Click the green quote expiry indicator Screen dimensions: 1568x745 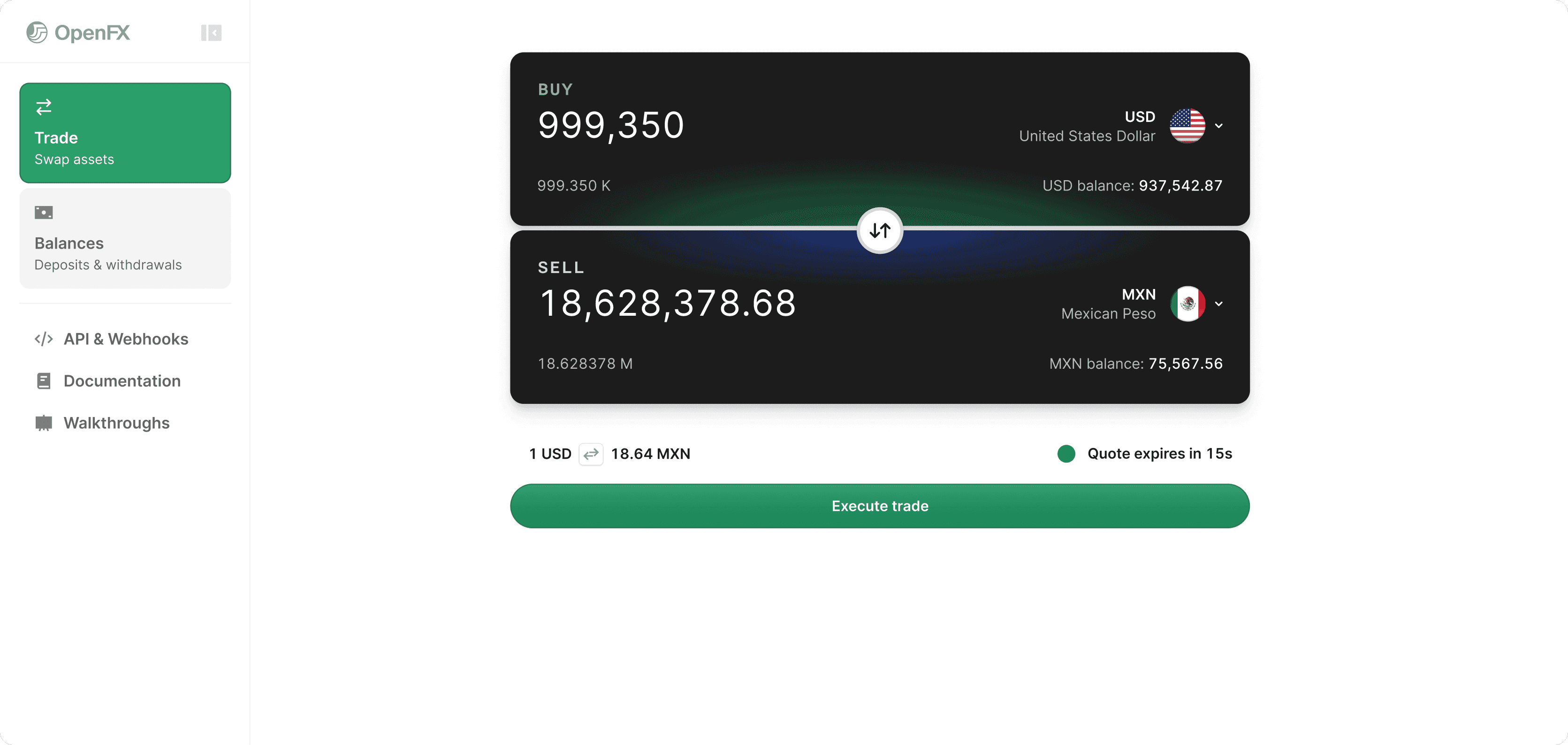pos(1066,454)
